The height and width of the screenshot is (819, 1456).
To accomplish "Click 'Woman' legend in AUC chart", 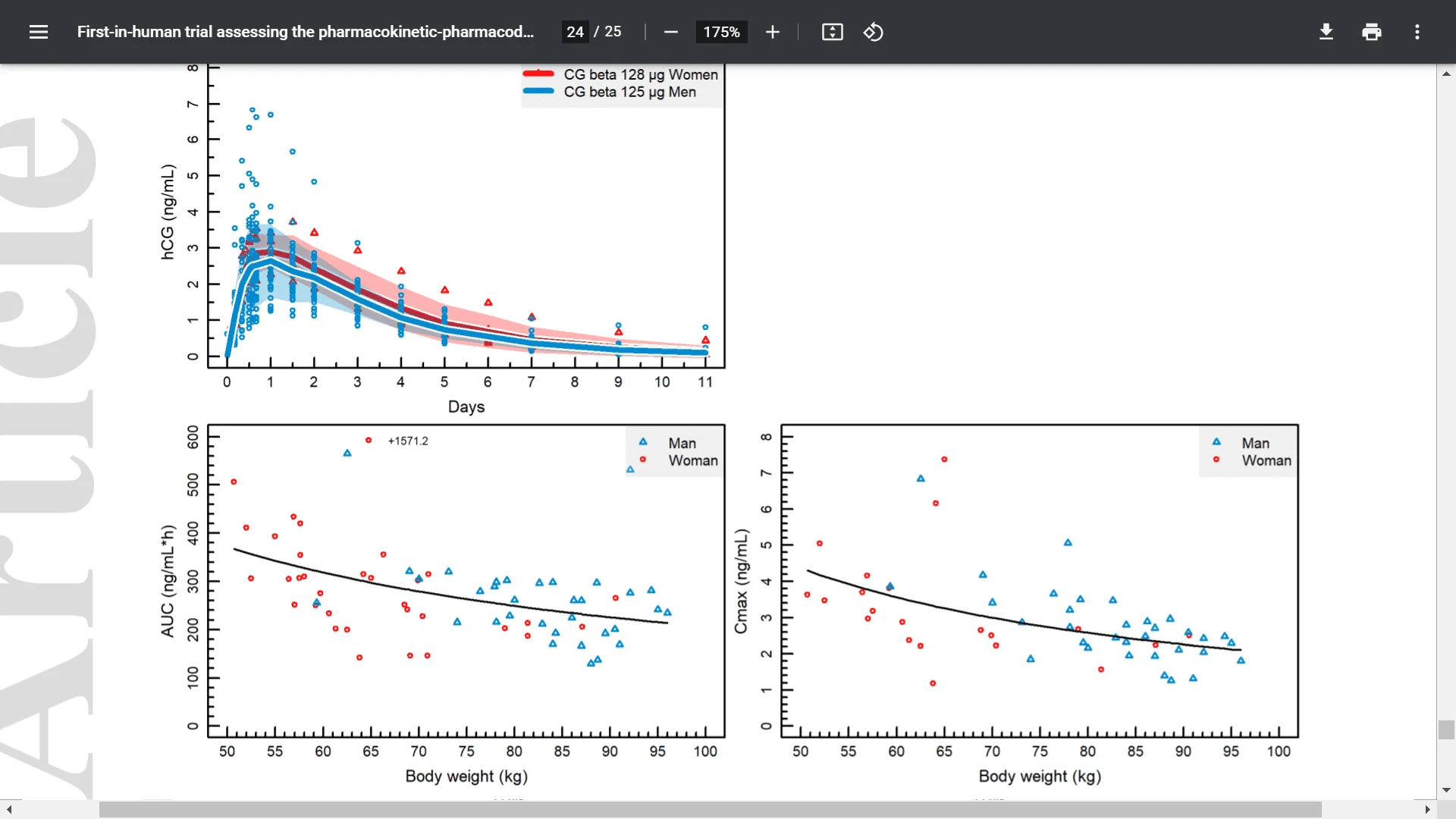I will [x=693, y=460].
